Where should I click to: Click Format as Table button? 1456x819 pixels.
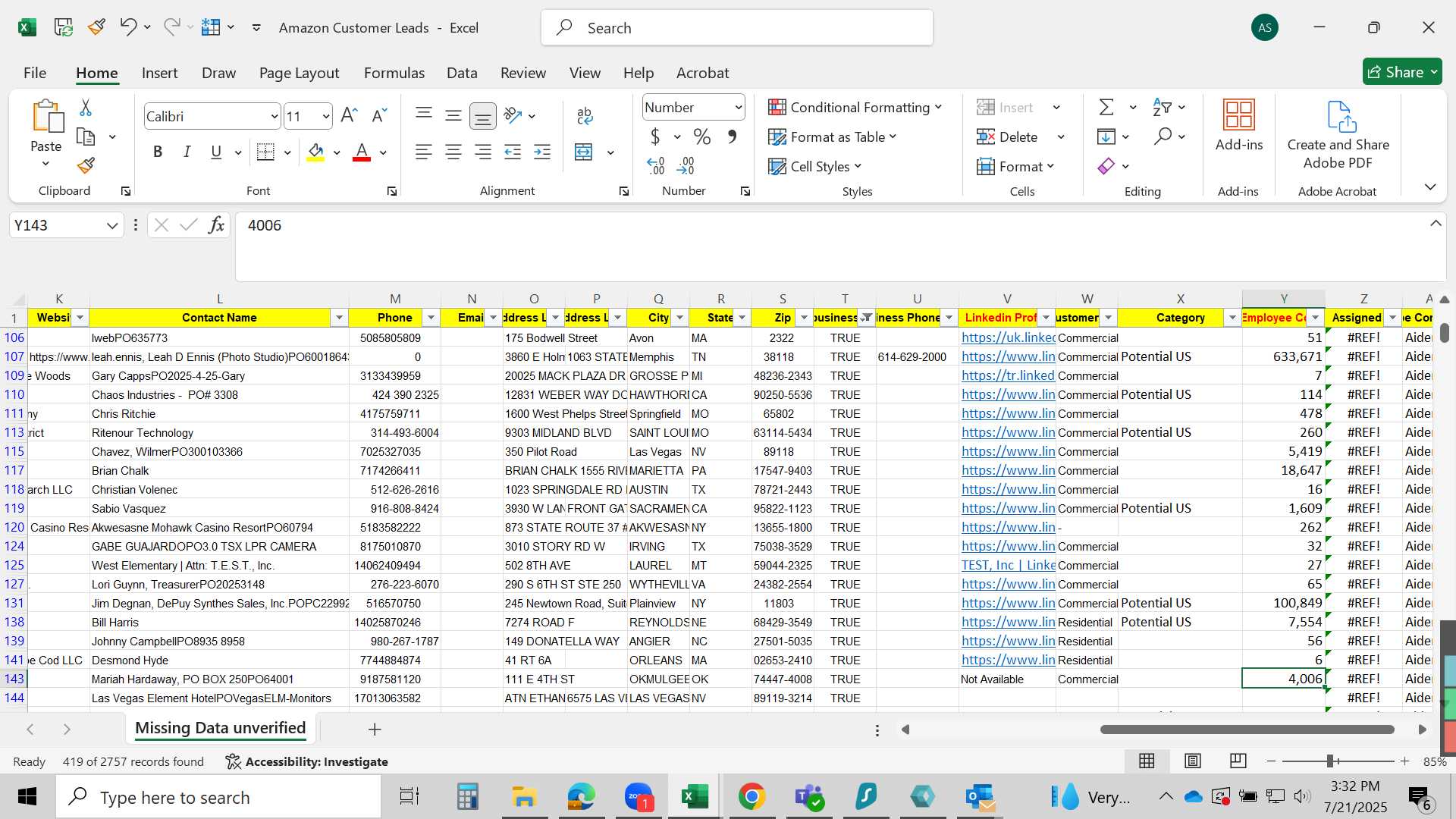pyautogui.click(x=833, y=137)
